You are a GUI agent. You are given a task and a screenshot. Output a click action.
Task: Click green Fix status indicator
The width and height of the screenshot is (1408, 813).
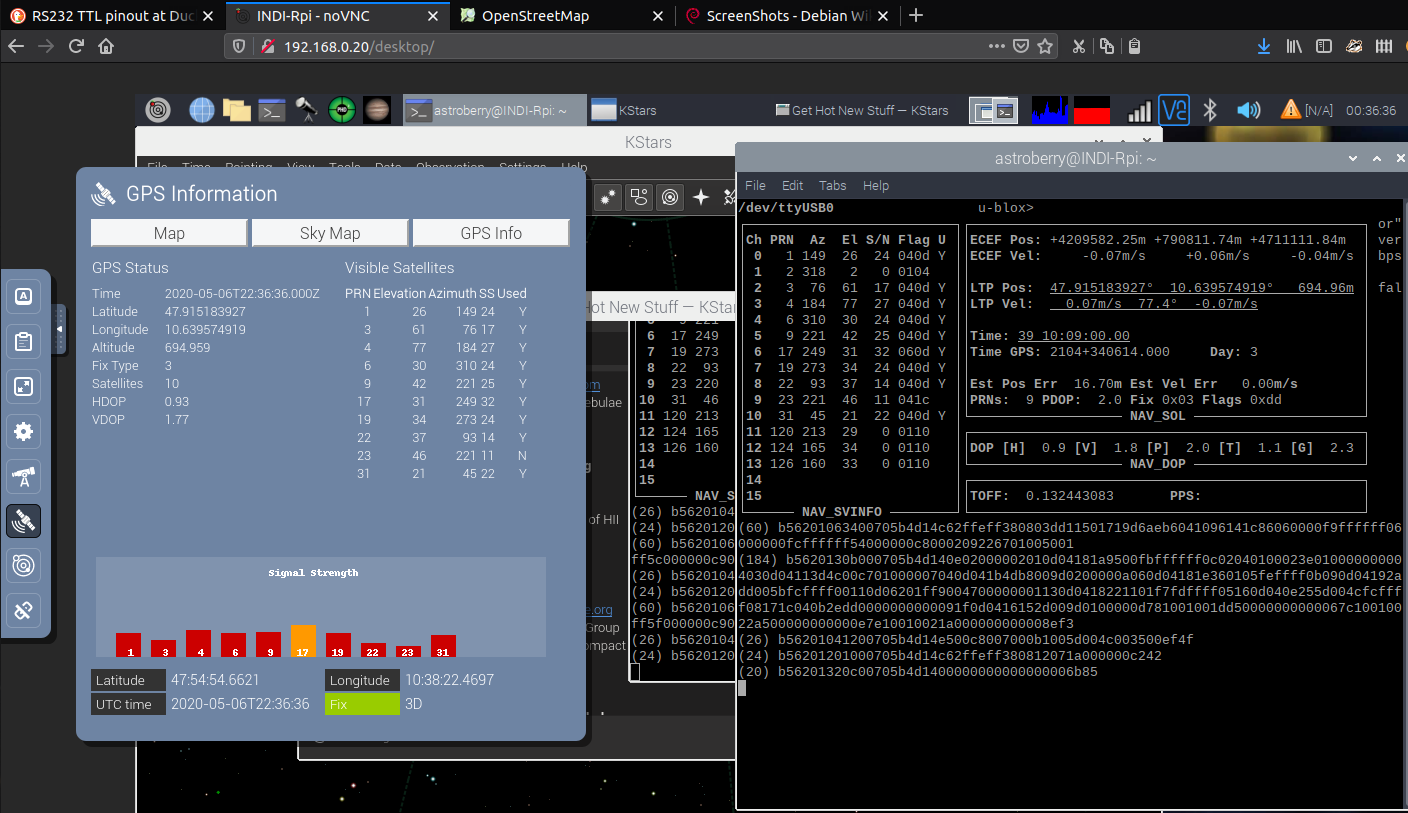tap(362, 704)
